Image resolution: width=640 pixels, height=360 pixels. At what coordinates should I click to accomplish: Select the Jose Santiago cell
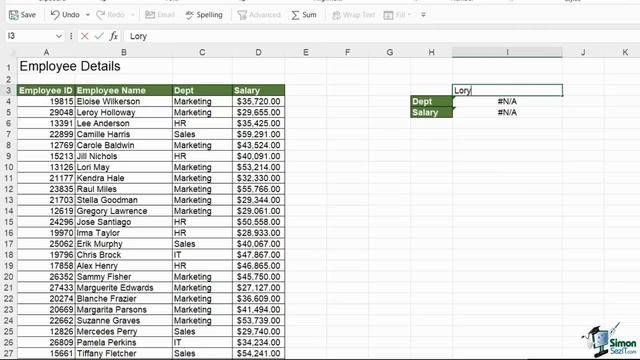tap(124, 222)
